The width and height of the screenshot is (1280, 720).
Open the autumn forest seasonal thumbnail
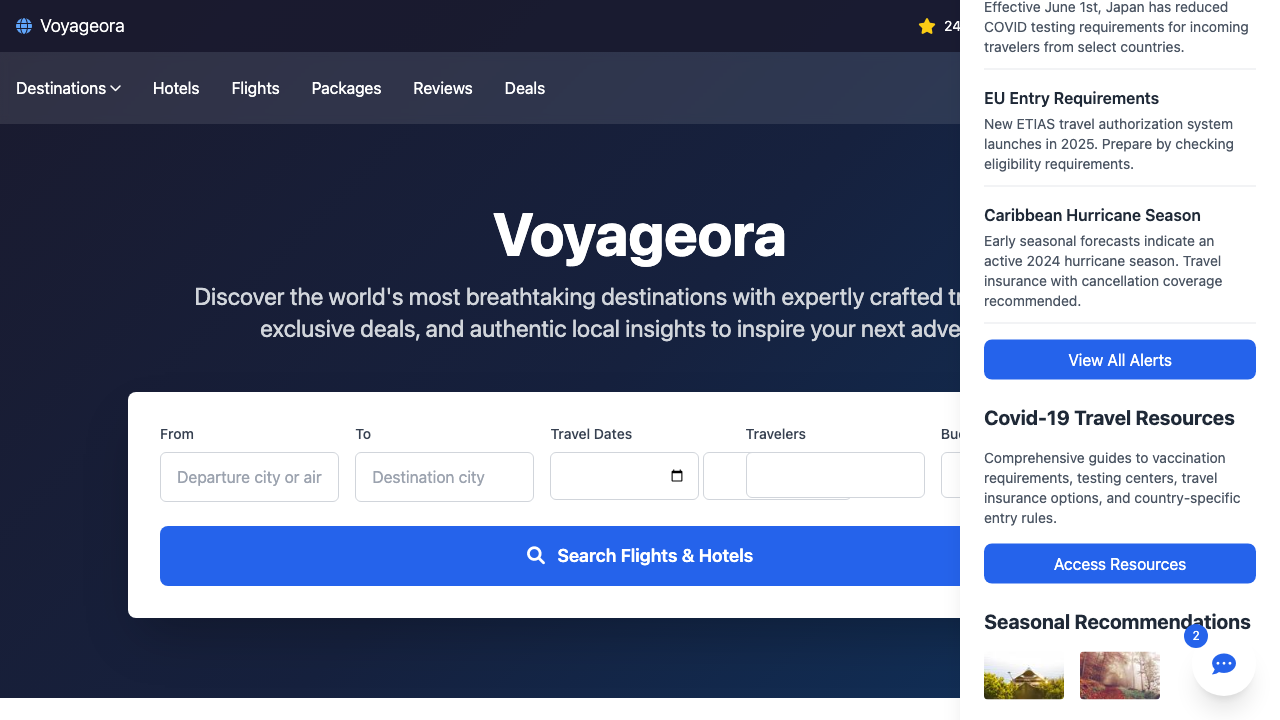[x=1120, y=676]
